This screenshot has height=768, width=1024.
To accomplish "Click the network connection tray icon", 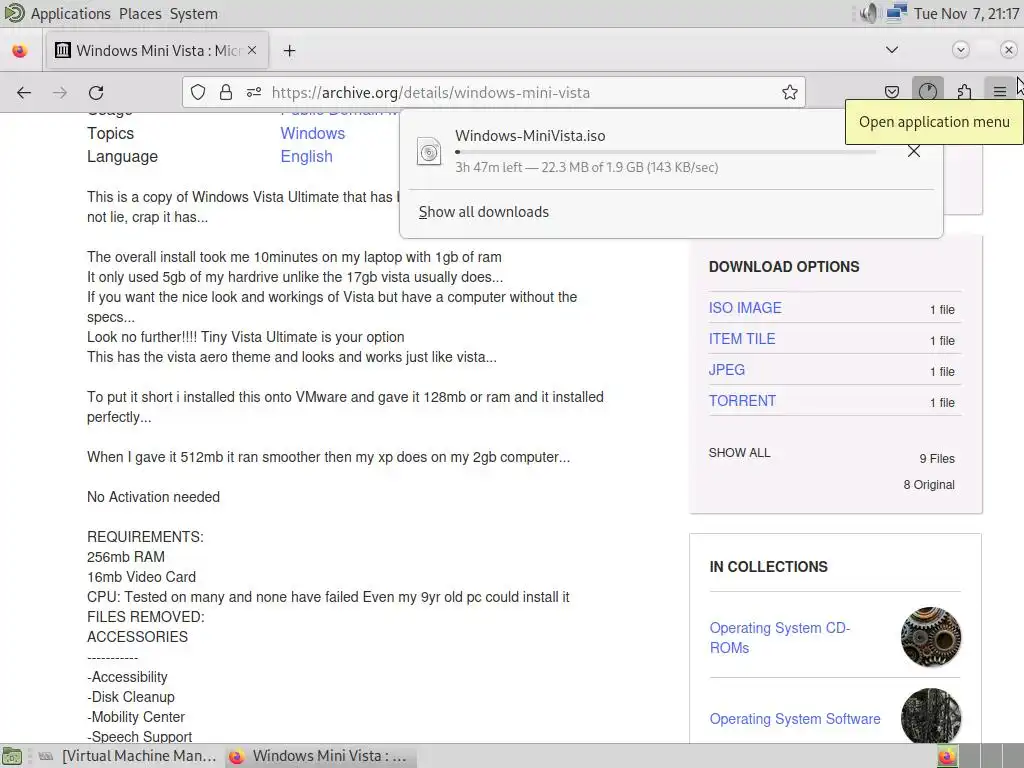I will (897, 13).
